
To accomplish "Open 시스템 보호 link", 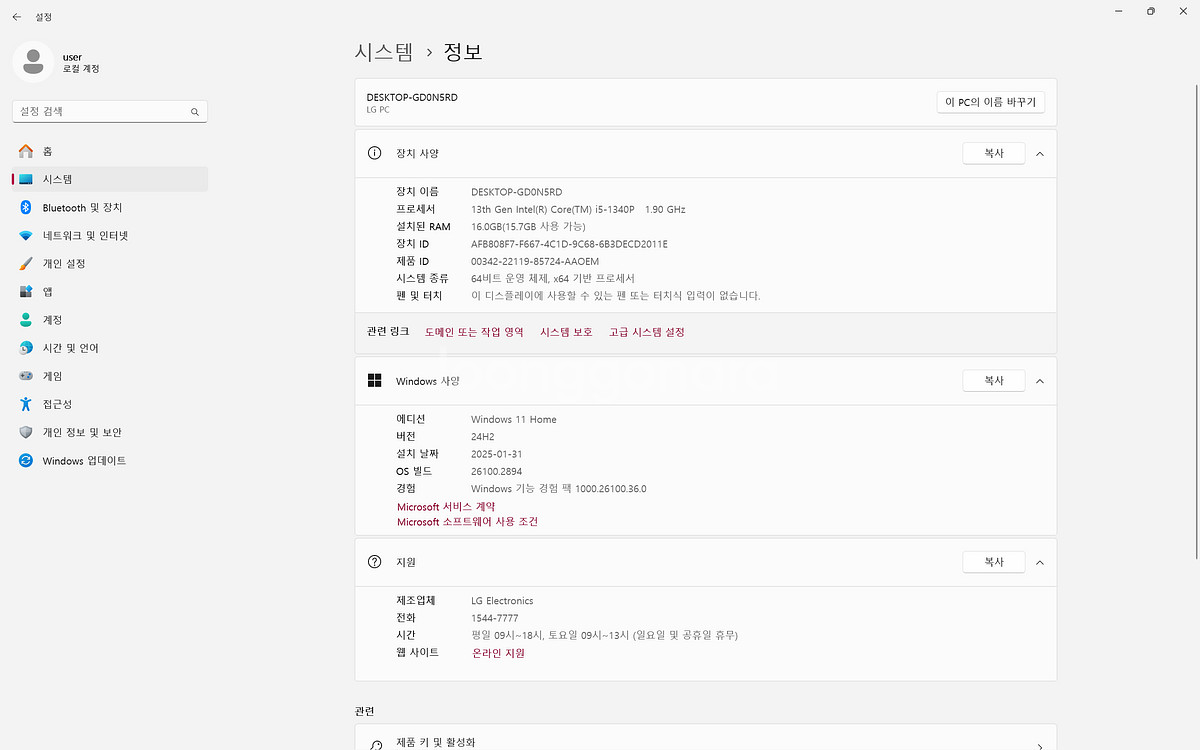I will (566, 332).
